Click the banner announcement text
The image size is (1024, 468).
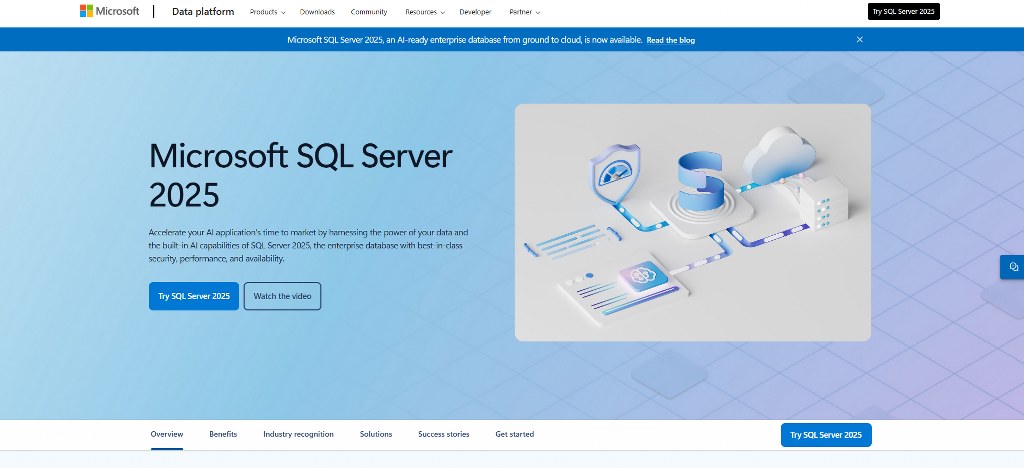pos(464,40)
